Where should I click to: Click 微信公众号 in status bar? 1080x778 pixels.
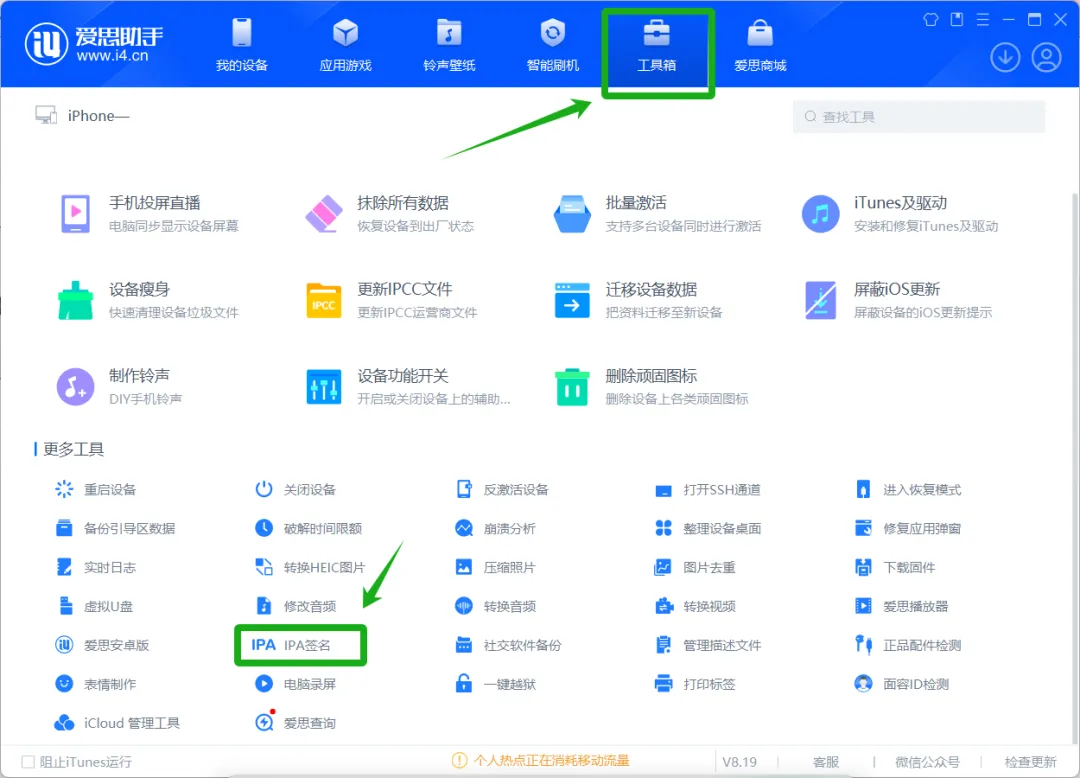tap(927, 762)
